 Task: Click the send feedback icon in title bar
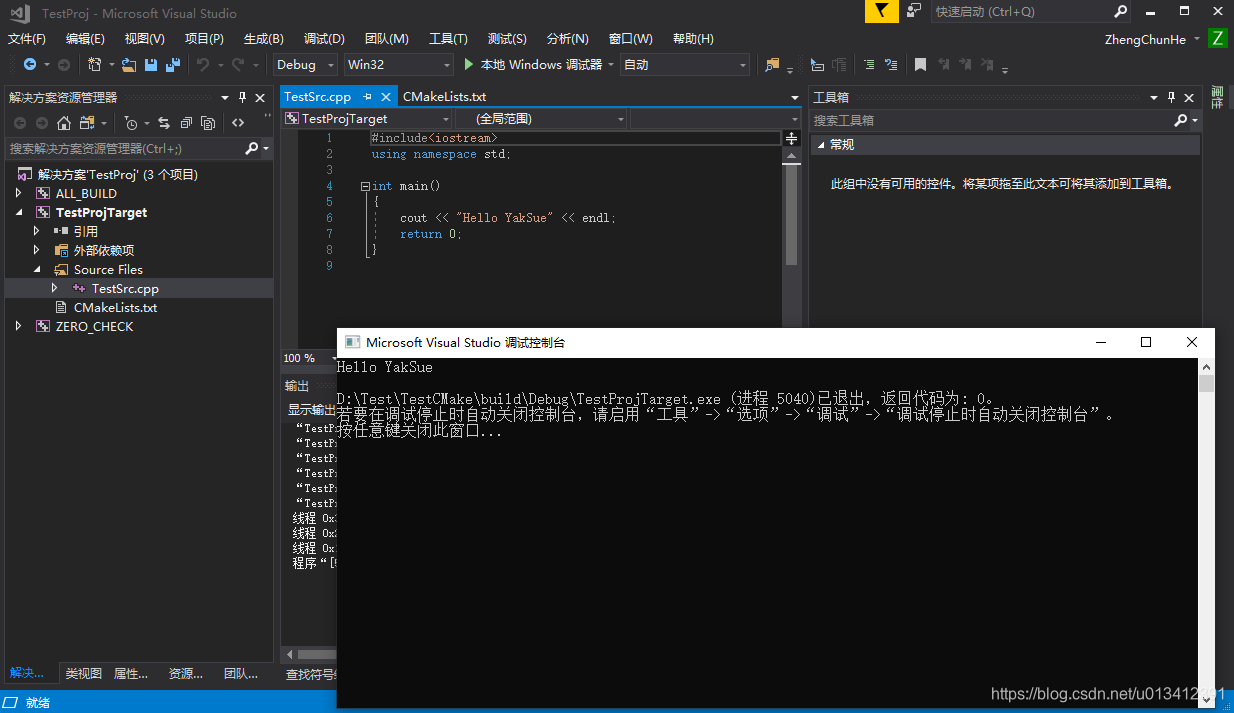(x=914, y=11)
